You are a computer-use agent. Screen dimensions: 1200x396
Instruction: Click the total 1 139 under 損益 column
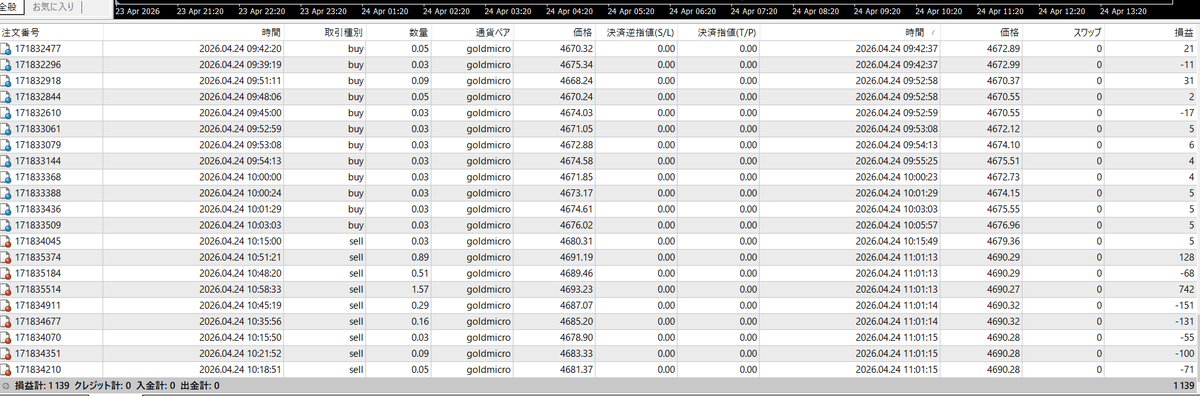[1183, 386]
